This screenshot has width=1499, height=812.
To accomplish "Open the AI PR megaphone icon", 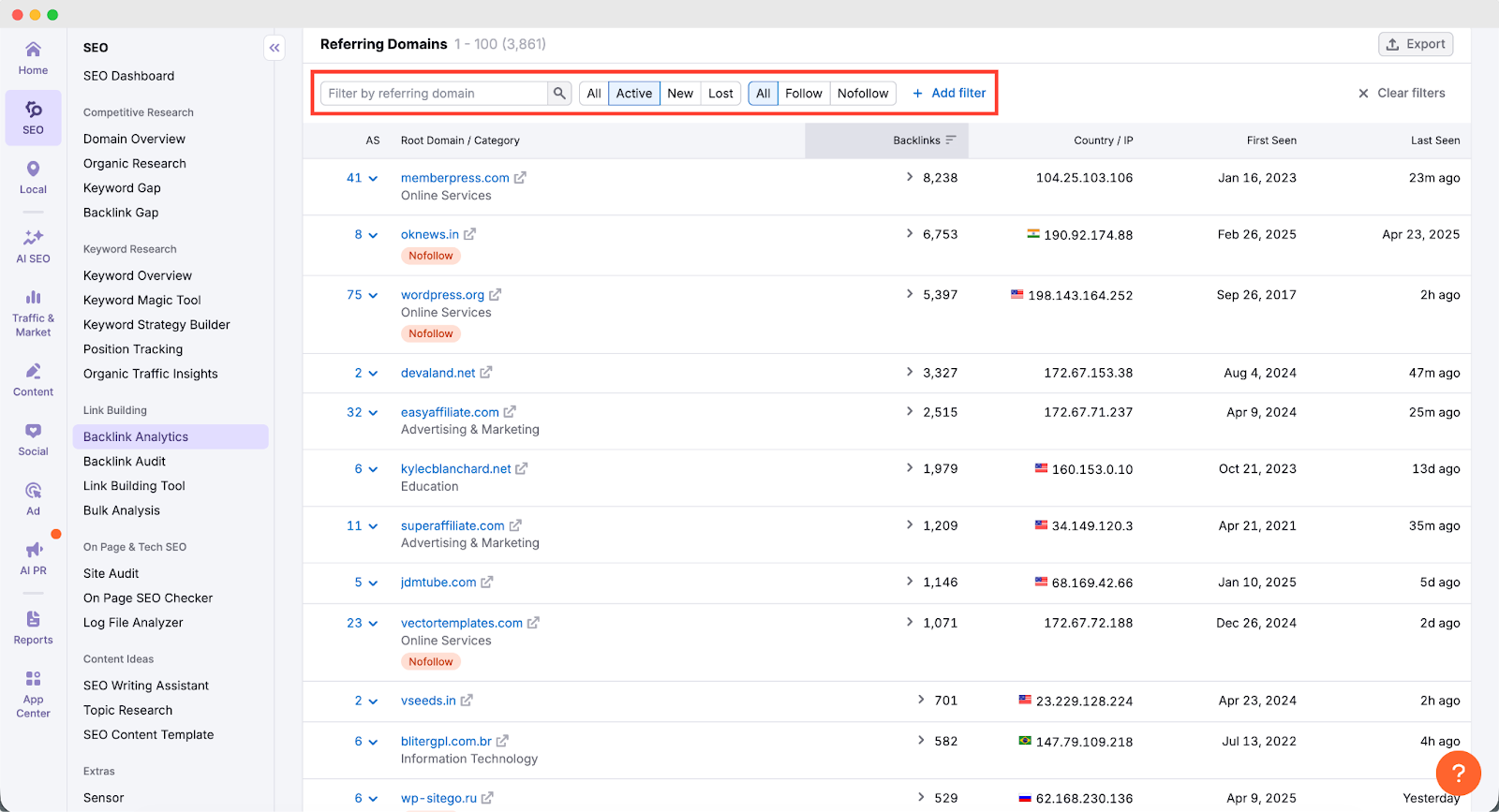I will (33, 550).
